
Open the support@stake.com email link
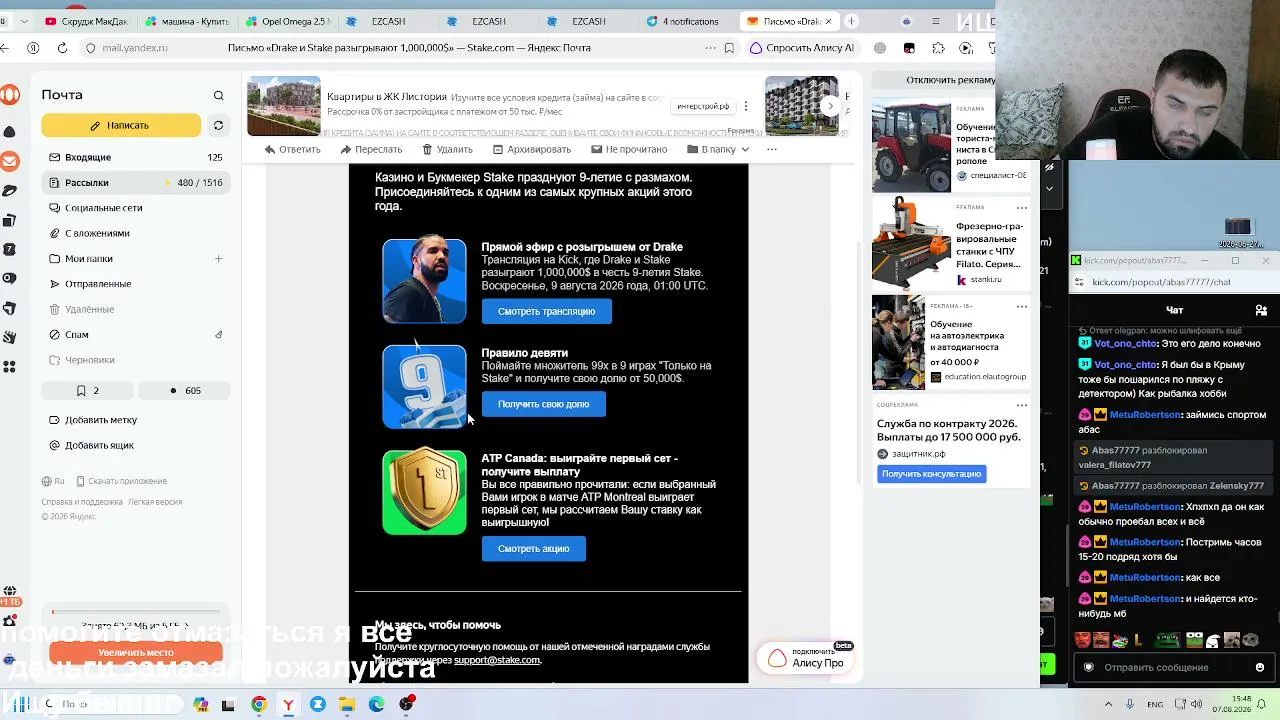tap(497, 660)
